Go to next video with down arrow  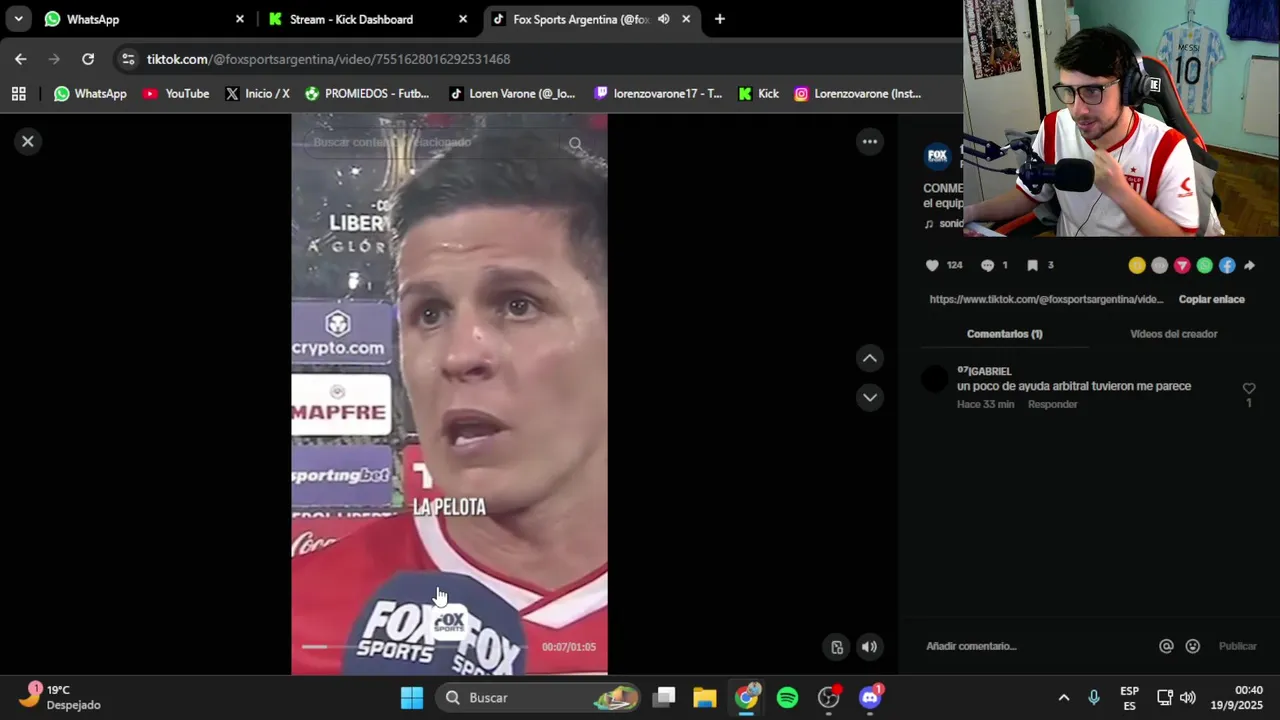(x=870, y=397)
